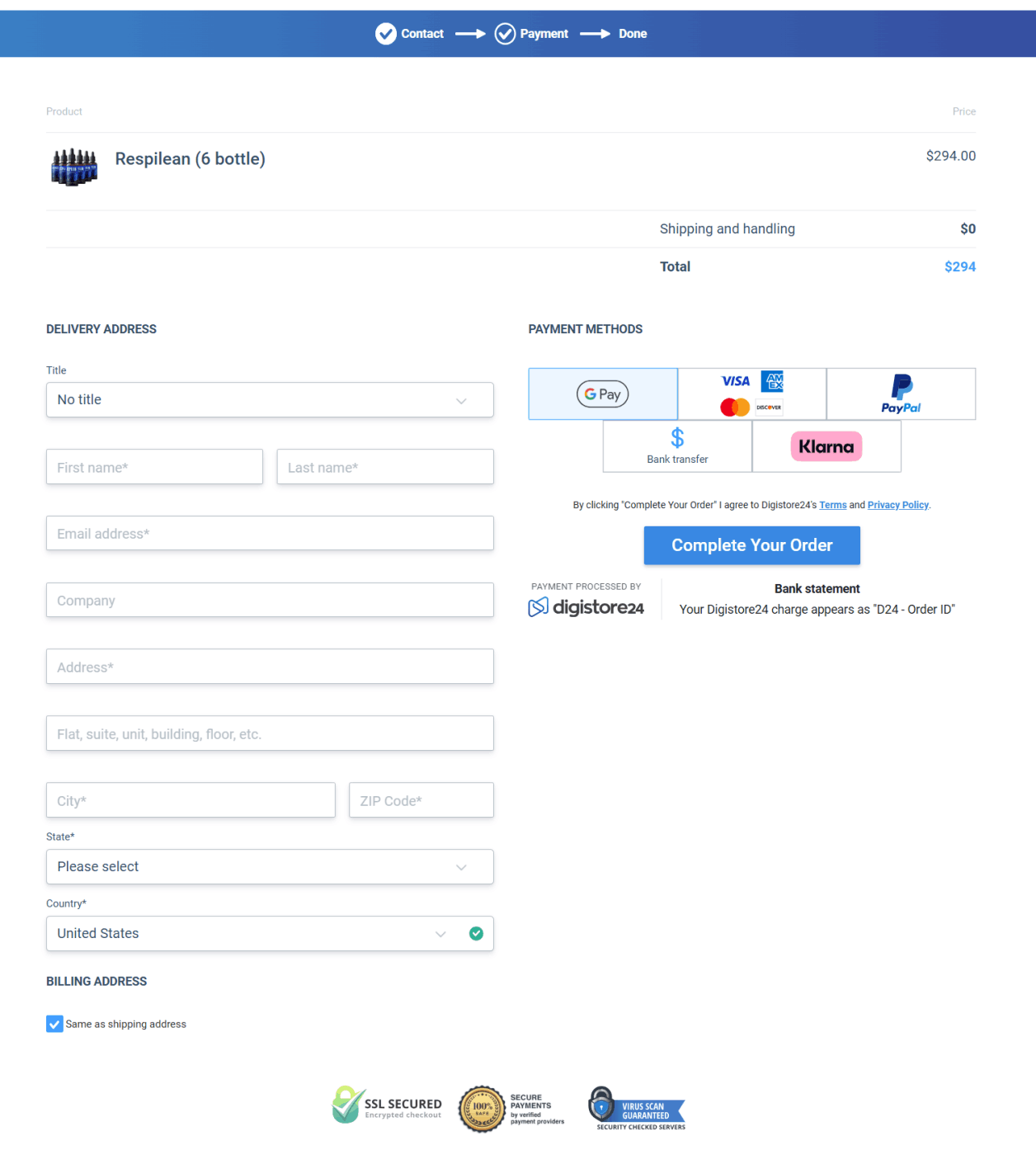View the Privacy Policy
This screenshot has height=1155, width=1036.
tap(897, 505)
